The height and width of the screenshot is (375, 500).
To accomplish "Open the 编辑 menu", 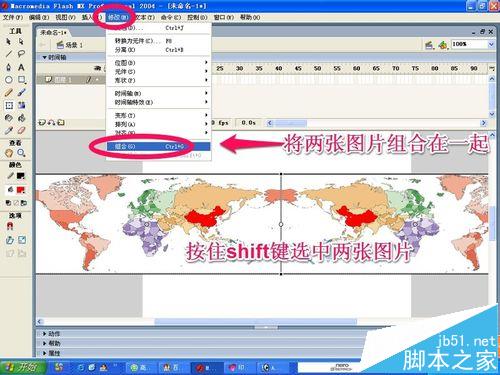I will click(x=39, y=17).
